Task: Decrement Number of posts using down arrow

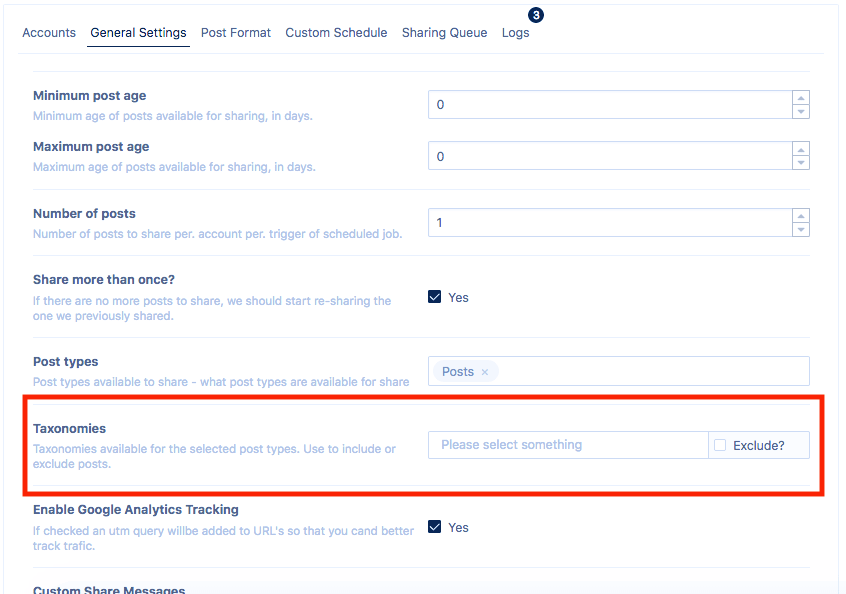Action: [x=800, y=229]
